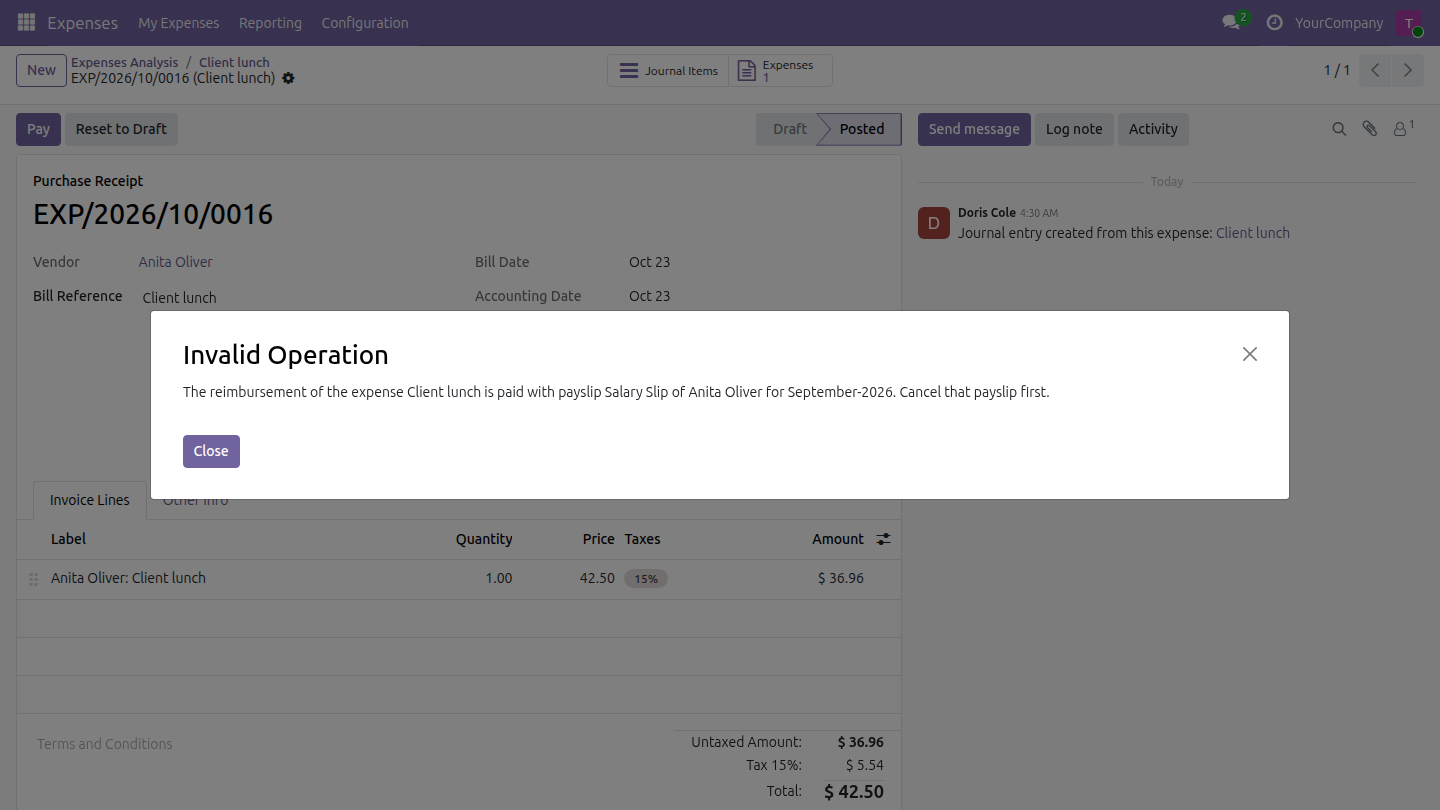Search messages in the chatter
Viewport: 1440px width, 810px height.
click(1339, 129)
